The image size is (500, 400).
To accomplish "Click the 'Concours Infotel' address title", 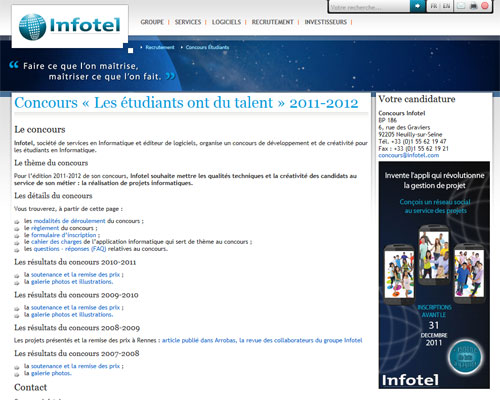I will click(402, 113).
